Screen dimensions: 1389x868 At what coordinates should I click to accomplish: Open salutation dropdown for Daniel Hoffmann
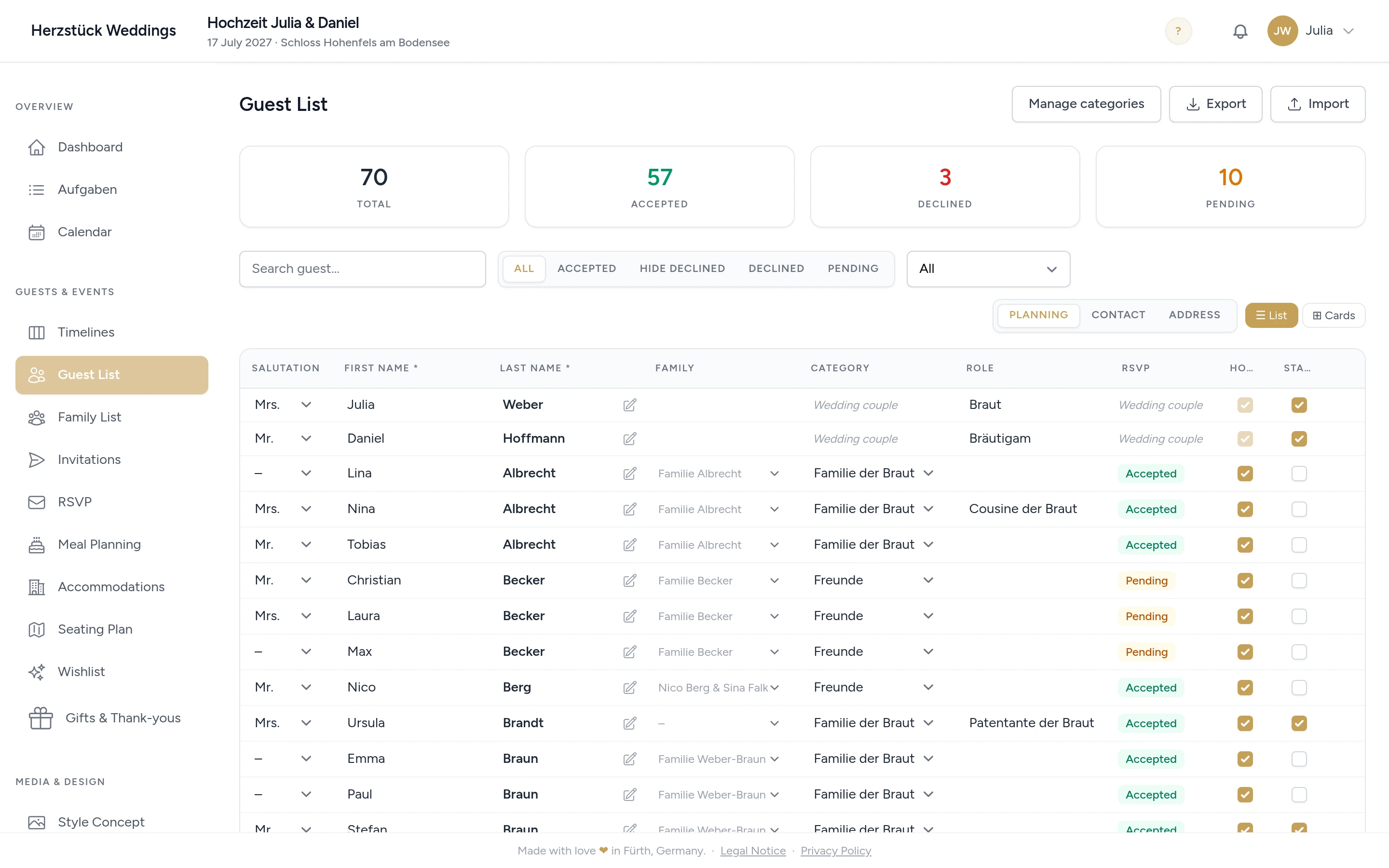pyautogui.click(x=306, y=439)
